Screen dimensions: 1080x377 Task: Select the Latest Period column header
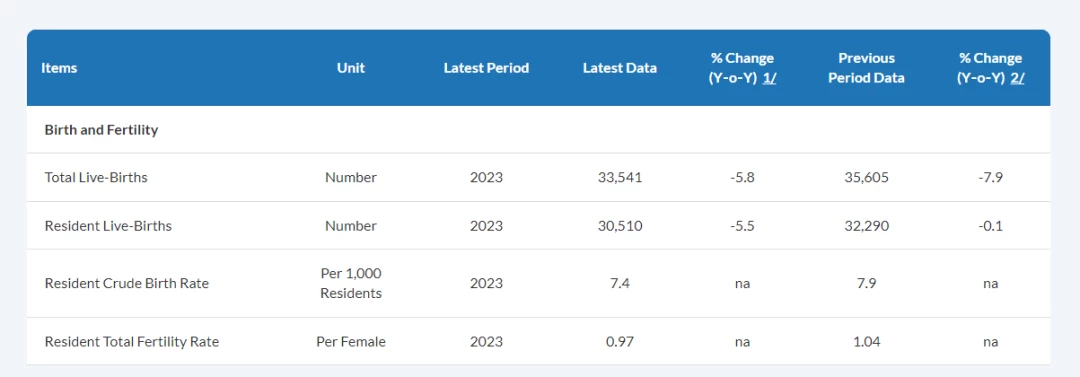486,68
